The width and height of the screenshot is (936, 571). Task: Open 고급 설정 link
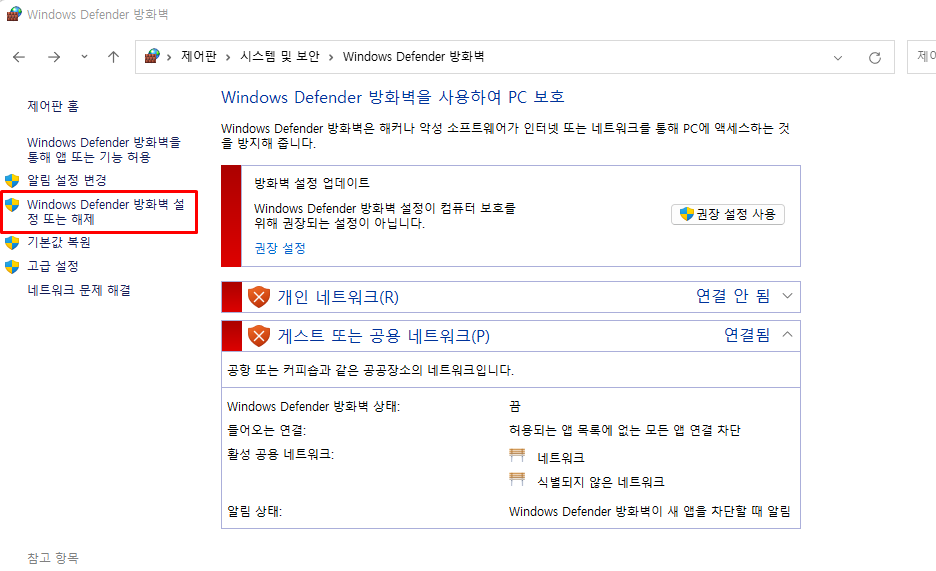point(53,266)
